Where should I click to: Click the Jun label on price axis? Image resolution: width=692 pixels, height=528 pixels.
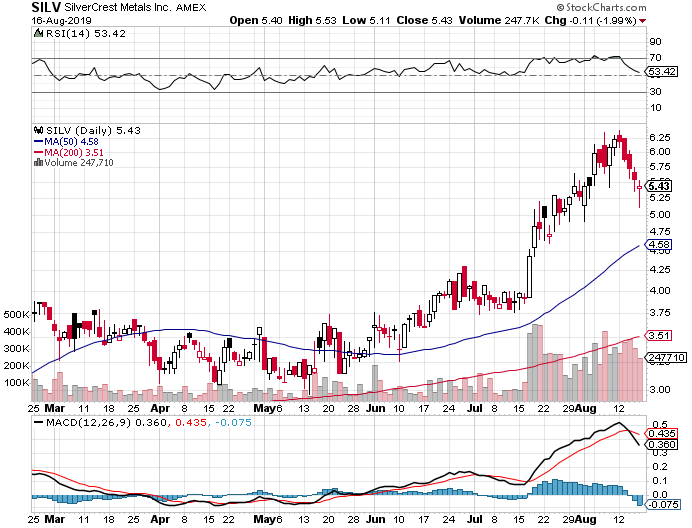click(376, 408)
